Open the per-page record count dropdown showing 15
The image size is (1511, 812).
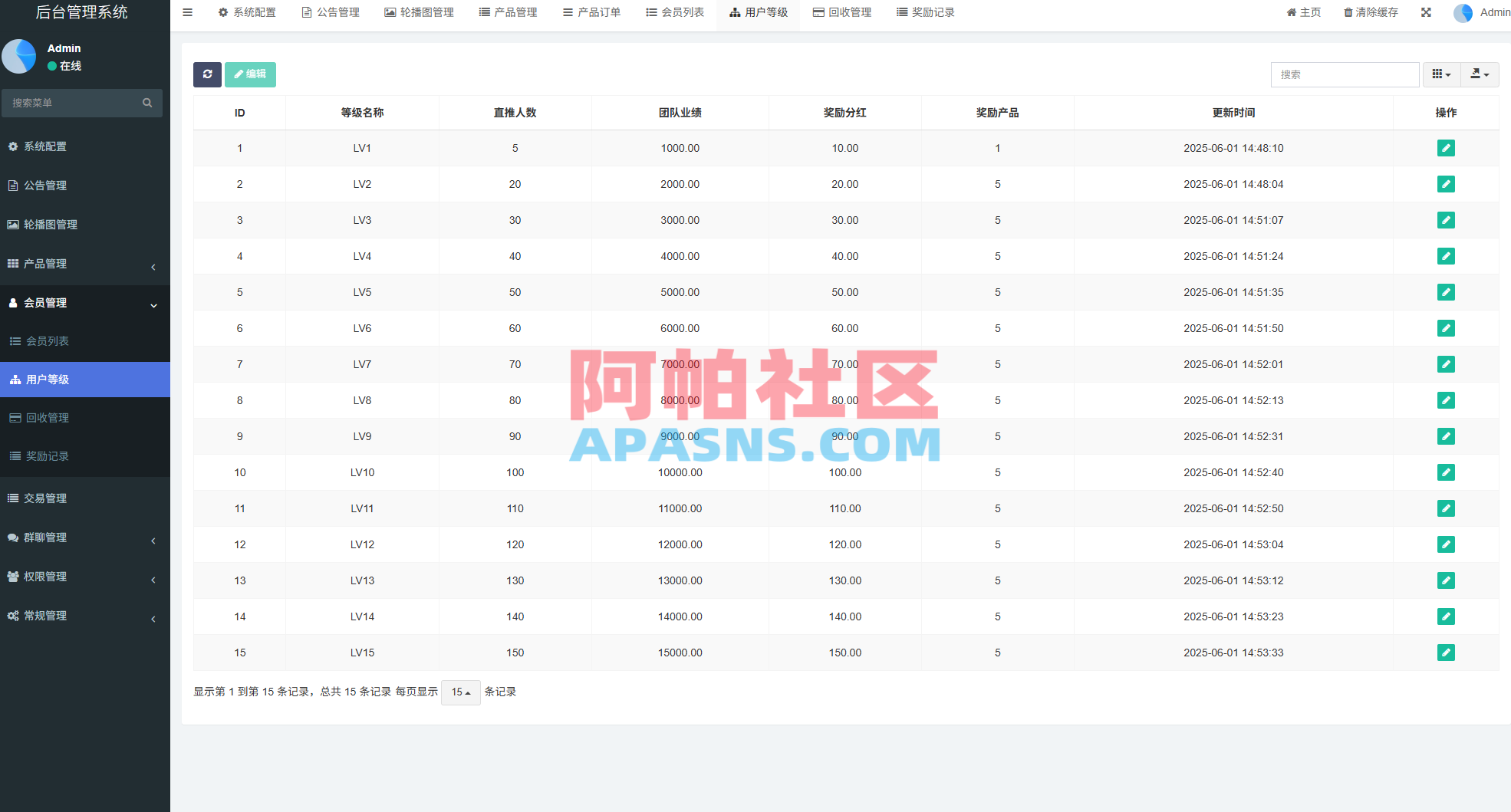460,692
